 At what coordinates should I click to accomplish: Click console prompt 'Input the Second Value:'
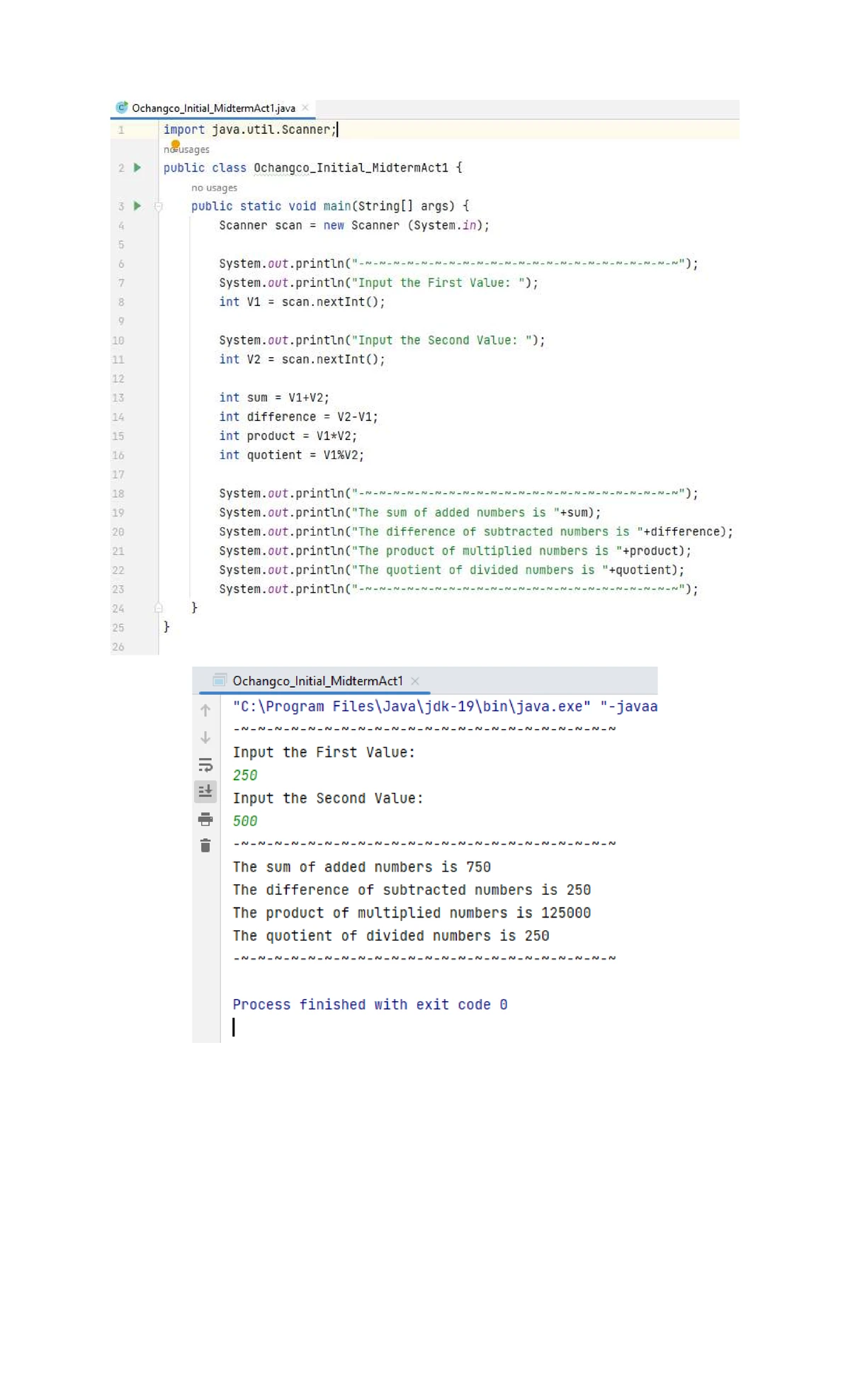tap(328, 798)
